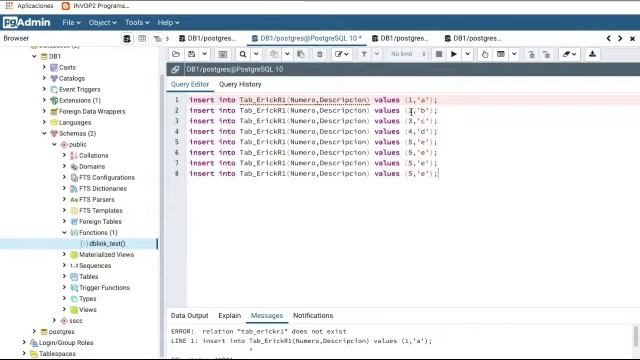The width and height of the screenshot is (640, 360).
Task: Click the Rollback icon in toolbar
Action: pos(547,54)
